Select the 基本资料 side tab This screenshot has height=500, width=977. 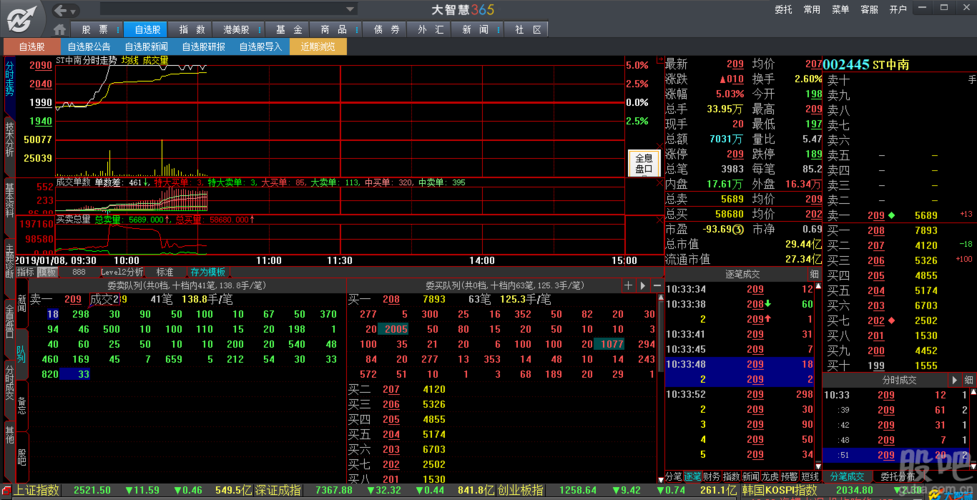coord(9,206)
